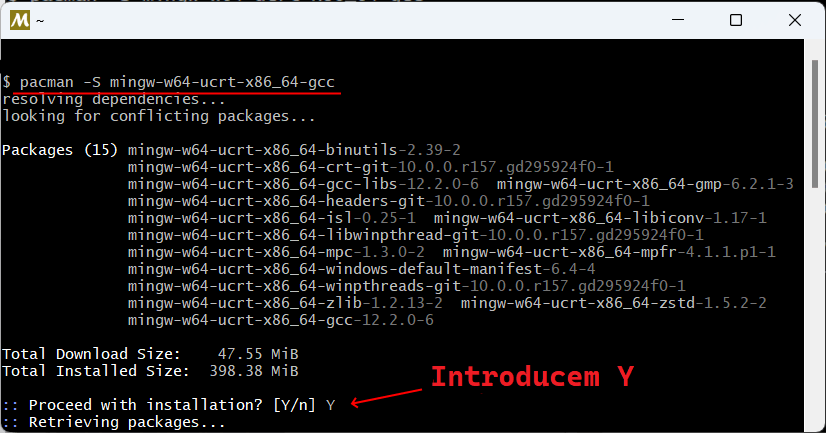The width and height of the screenshot is (826, 433).
Task: Minimize the terminal window
Action: point(678,20)
